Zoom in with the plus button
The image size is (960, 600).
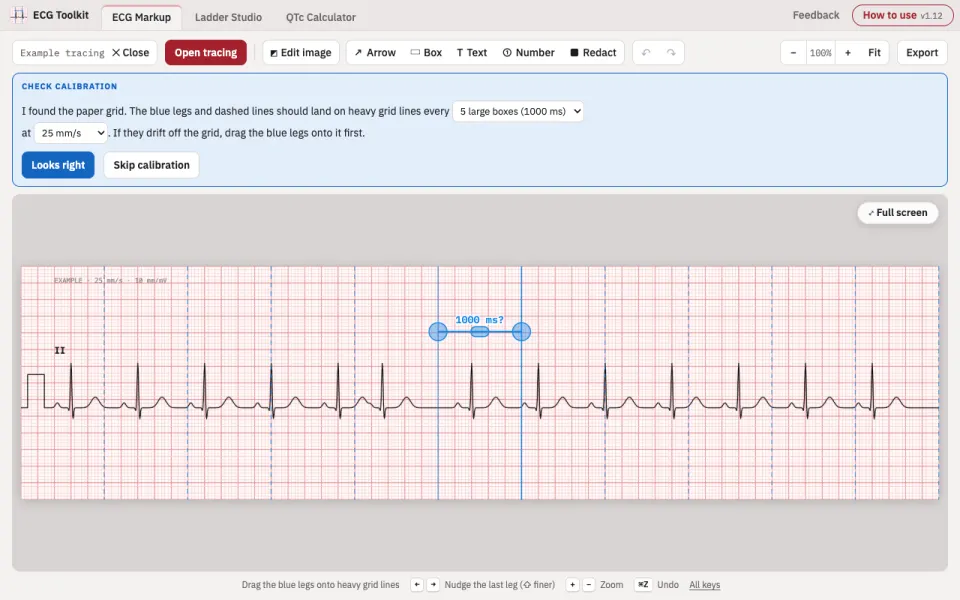[x=848, y=53]
